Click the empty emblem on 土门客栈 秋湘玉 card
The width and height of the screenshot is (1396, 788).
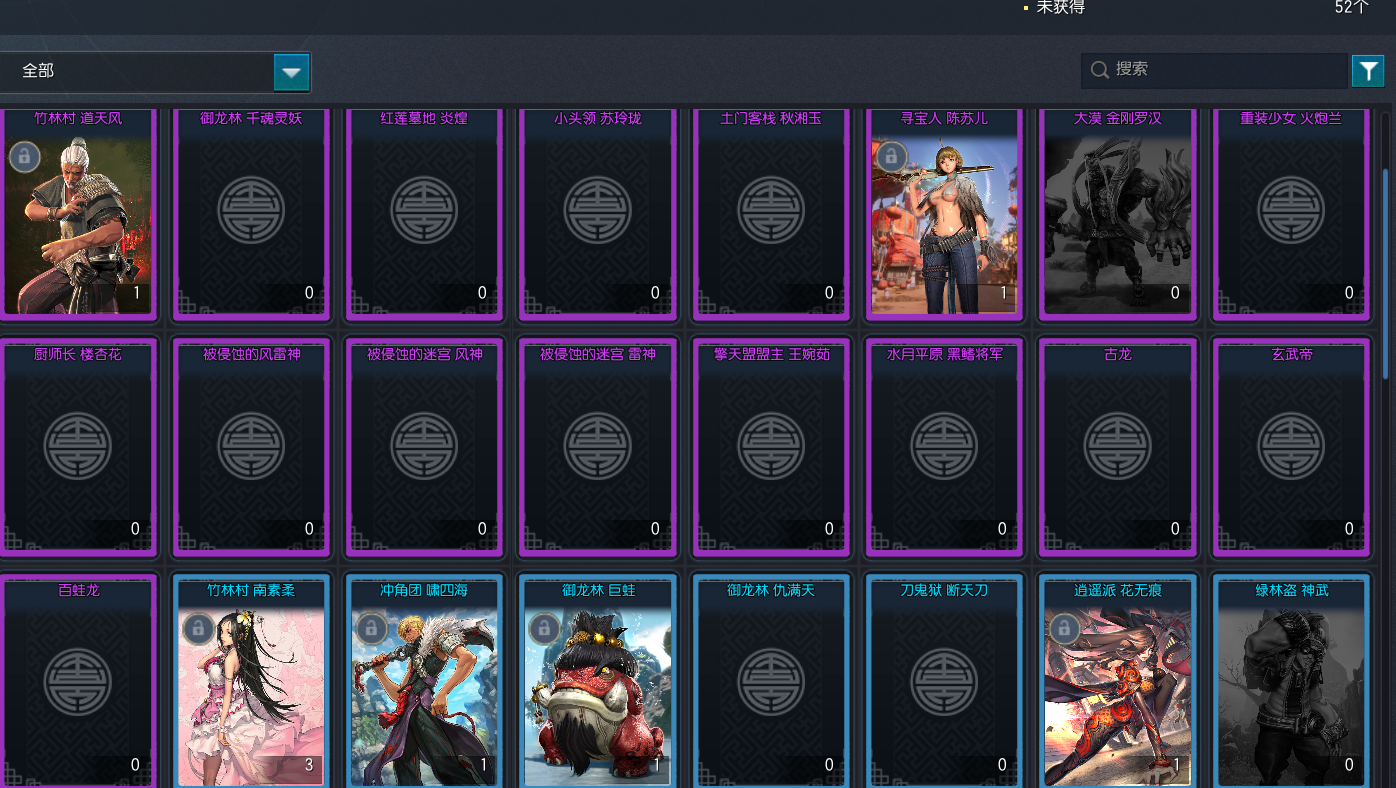[x=771, y=210]
